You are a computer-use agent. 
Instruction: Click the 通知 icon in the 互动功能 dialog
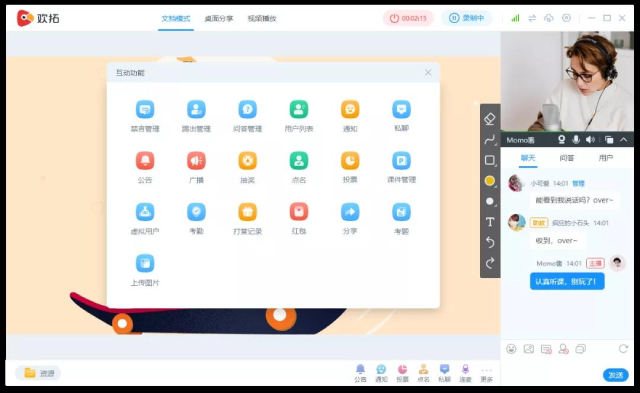[350, 110]
